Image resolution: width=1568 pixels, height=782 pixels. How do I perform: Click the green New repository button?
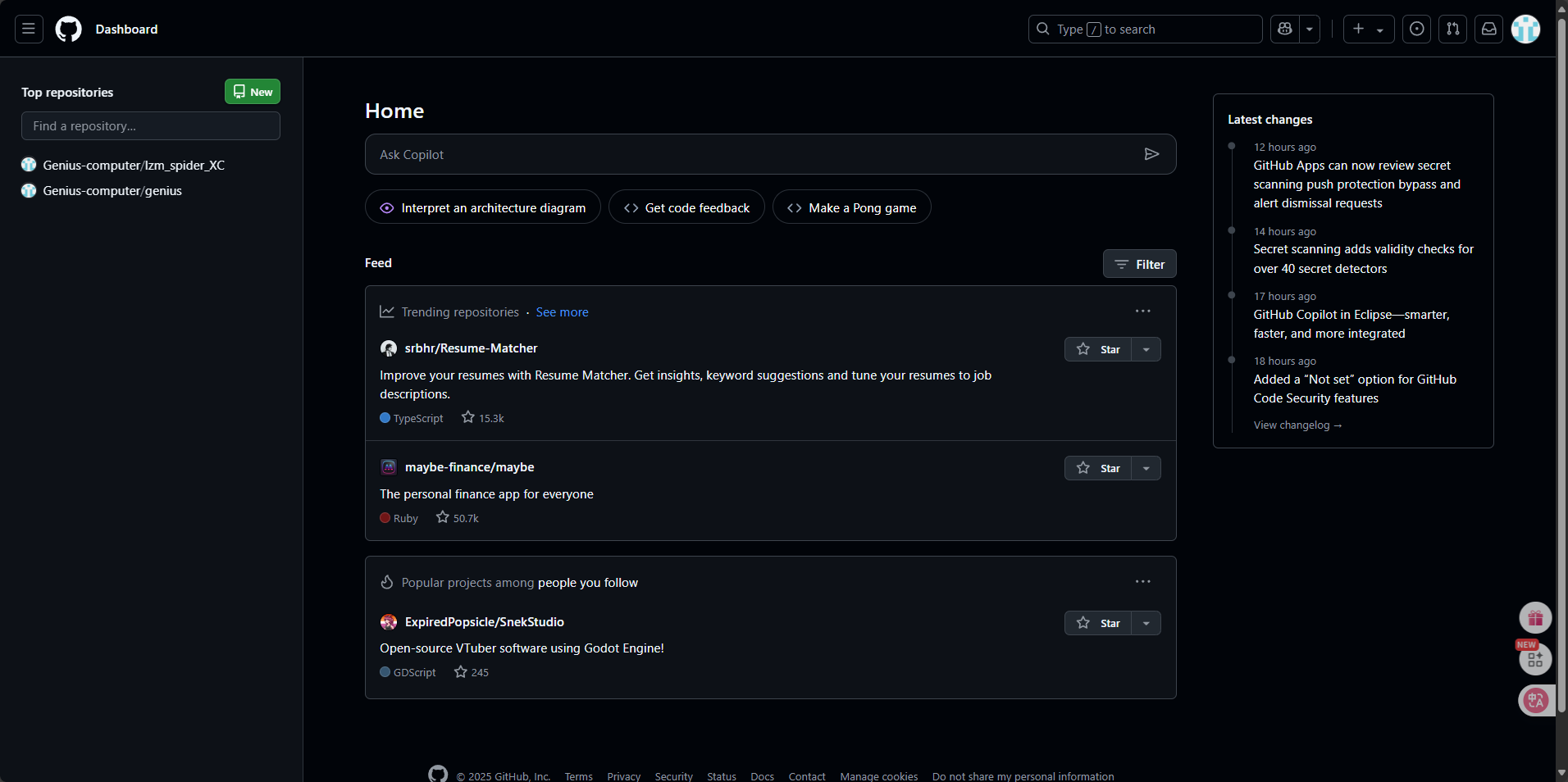pyautogui.click(x=253, y=92)
